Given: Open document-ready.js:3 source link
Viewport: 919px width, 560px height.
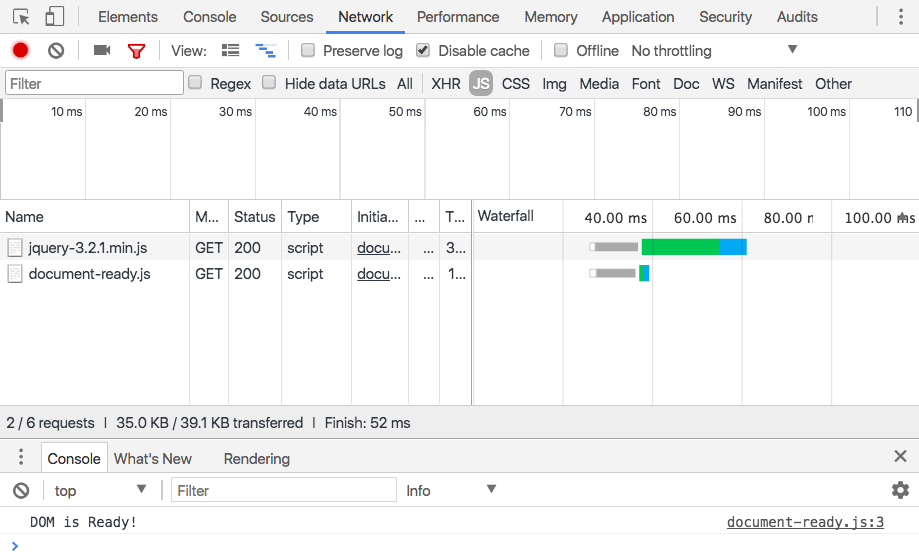Looking at the screenshot, I should tap(805, 522).
